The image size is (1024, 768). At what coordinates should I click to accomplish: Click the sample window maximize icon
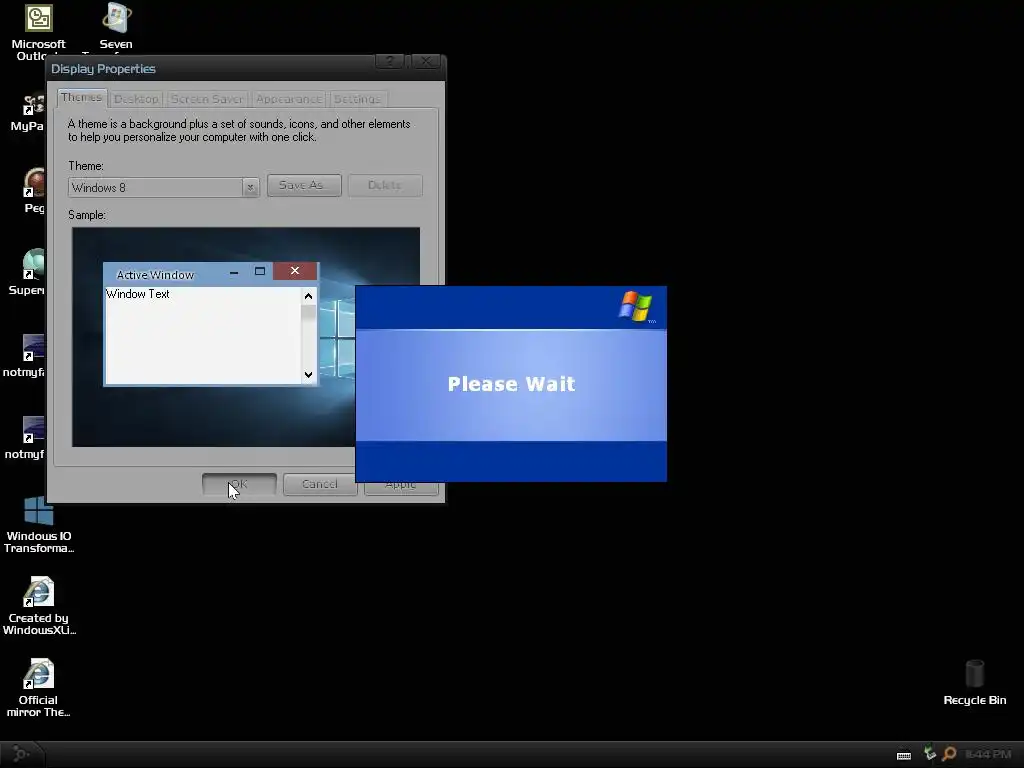pos(260,271)
